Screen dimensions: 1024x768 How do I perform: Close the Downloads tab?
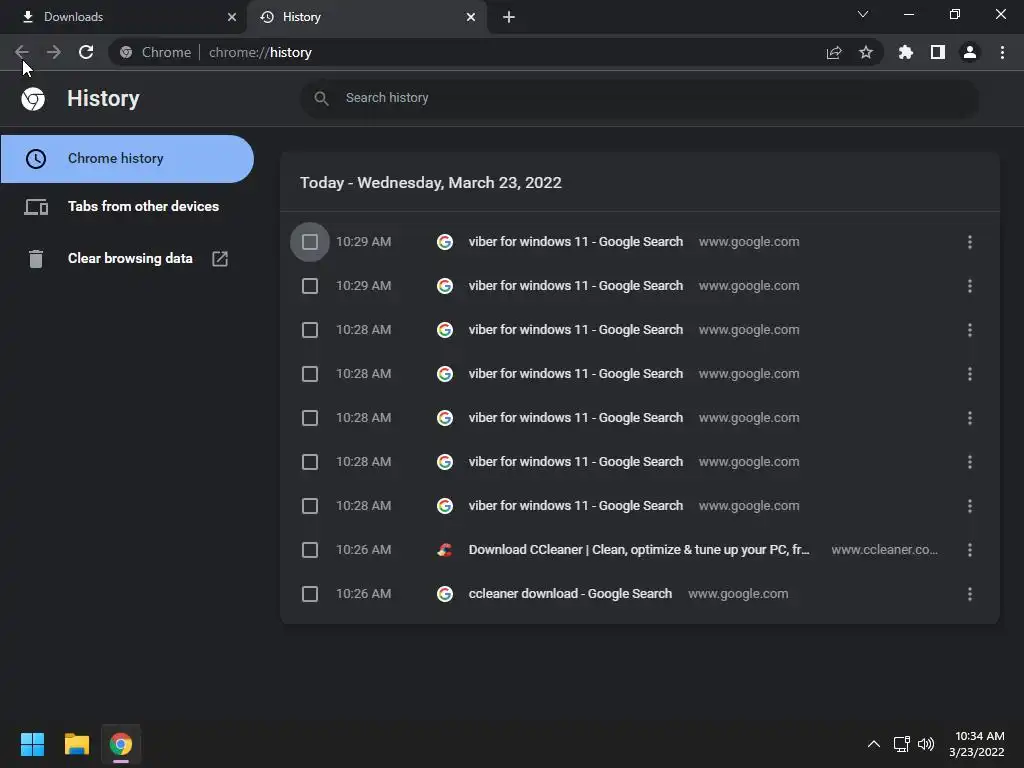[232, 17]
